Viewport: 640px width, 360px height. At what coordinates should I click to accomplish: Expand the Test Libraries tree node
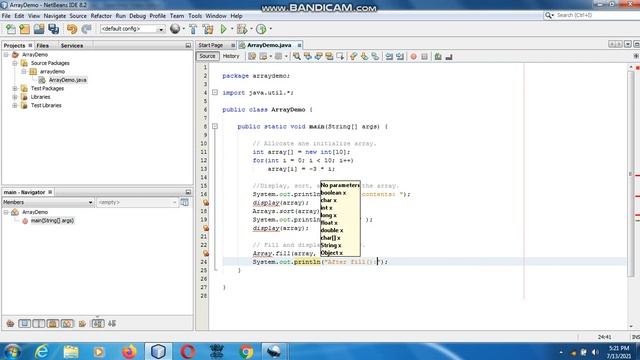(x=15, y=105)
